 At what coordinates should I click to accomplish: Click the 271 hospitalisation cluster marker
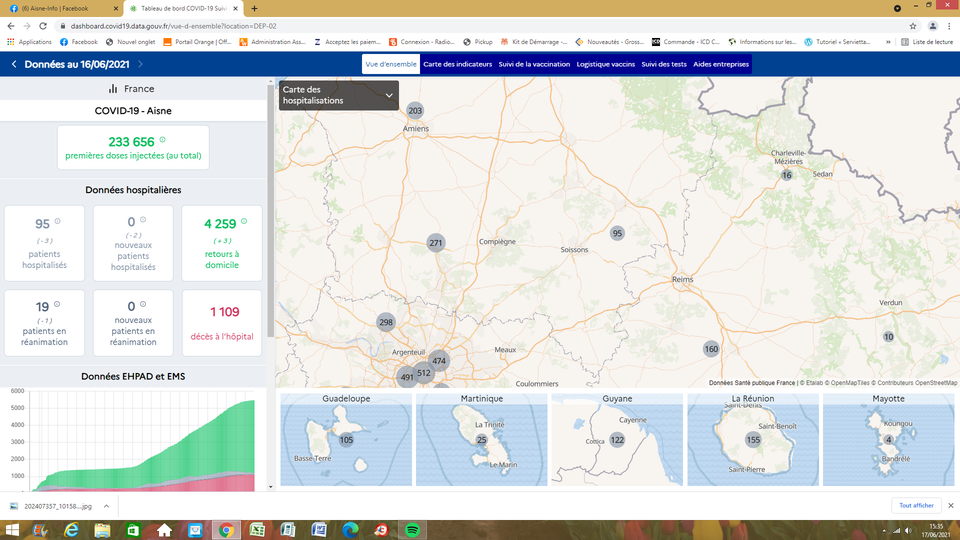coord(435,243)
